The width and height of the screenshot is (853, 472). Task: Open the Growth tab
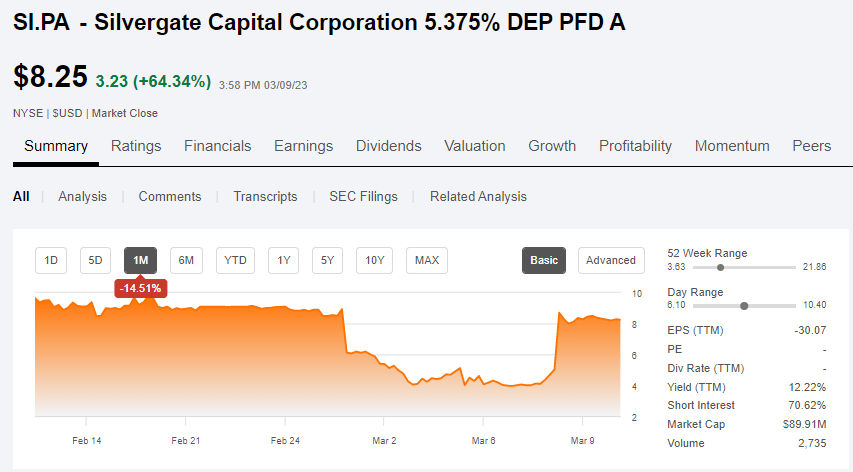click(552, 146)
